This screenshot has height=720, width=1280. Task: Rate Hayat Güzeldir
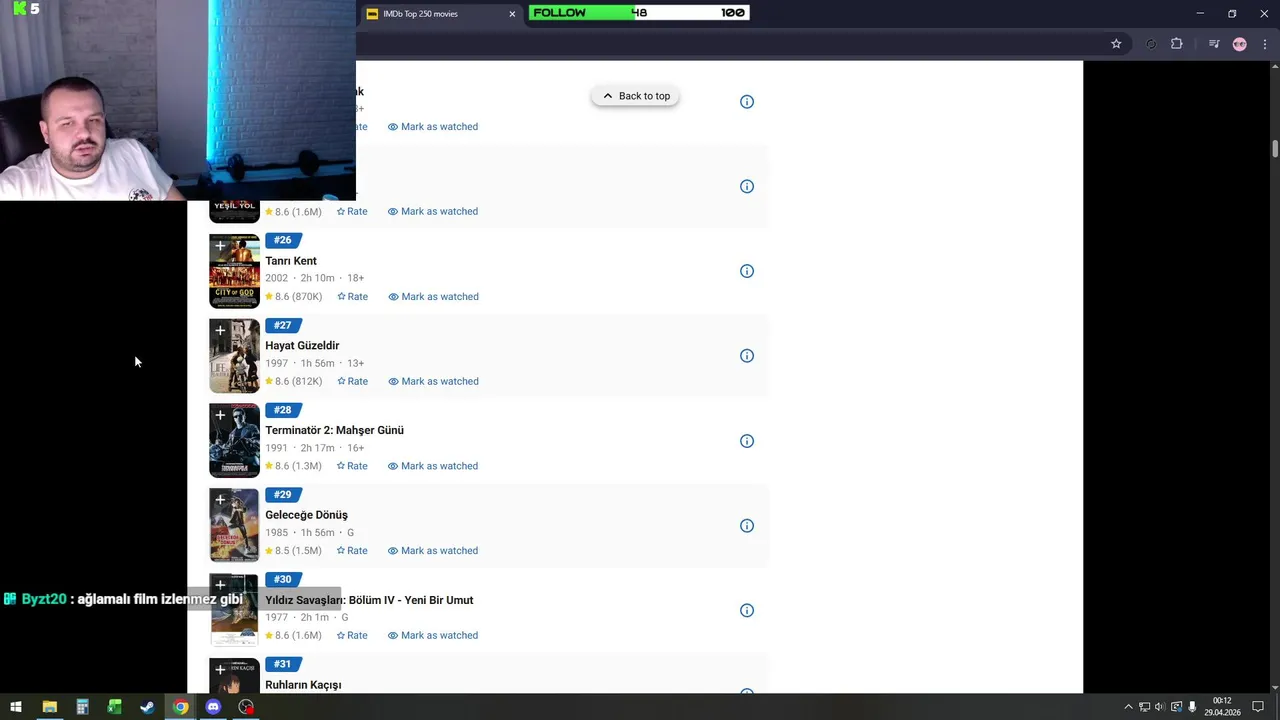coord(352,381)
